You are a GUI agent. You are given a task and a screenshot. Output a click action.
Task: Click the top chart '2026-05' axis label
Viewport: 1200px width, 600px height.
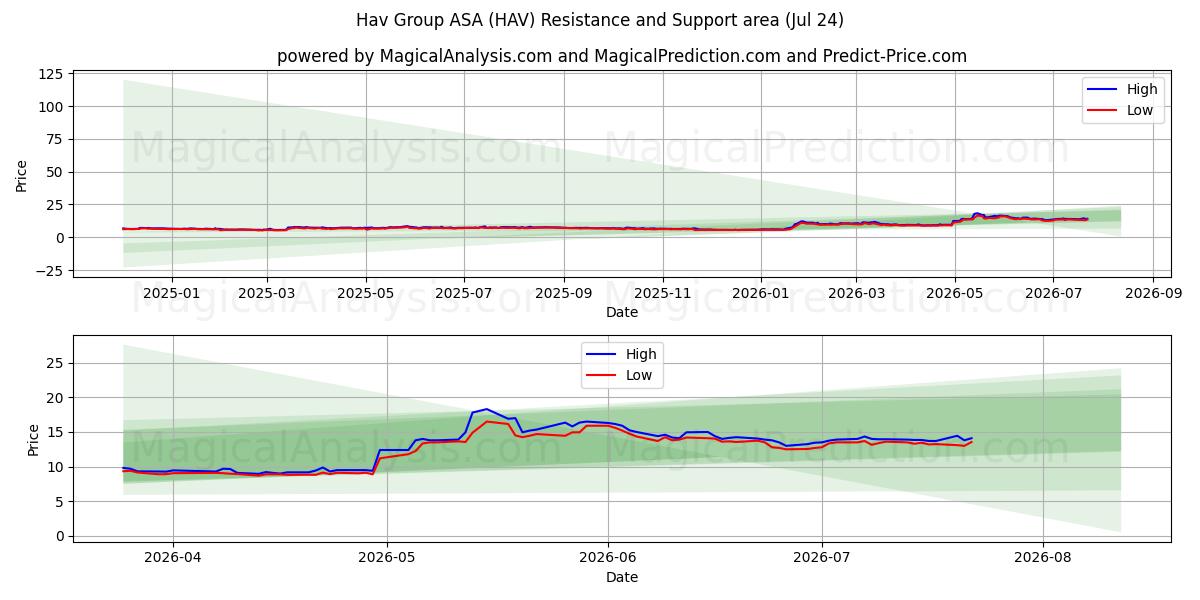click(x=954, y=293)
